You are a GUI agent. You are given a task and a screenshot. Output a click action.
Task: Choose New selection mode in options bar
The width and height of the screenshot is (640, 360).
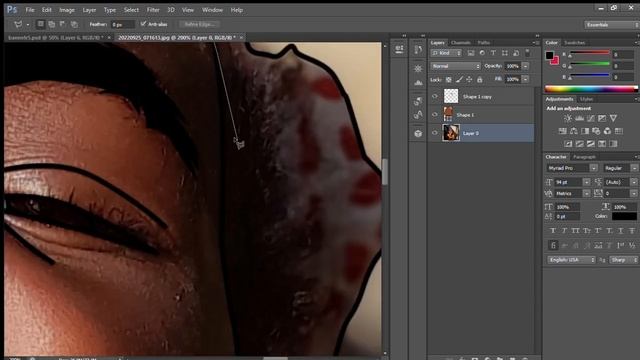(40, 24)
